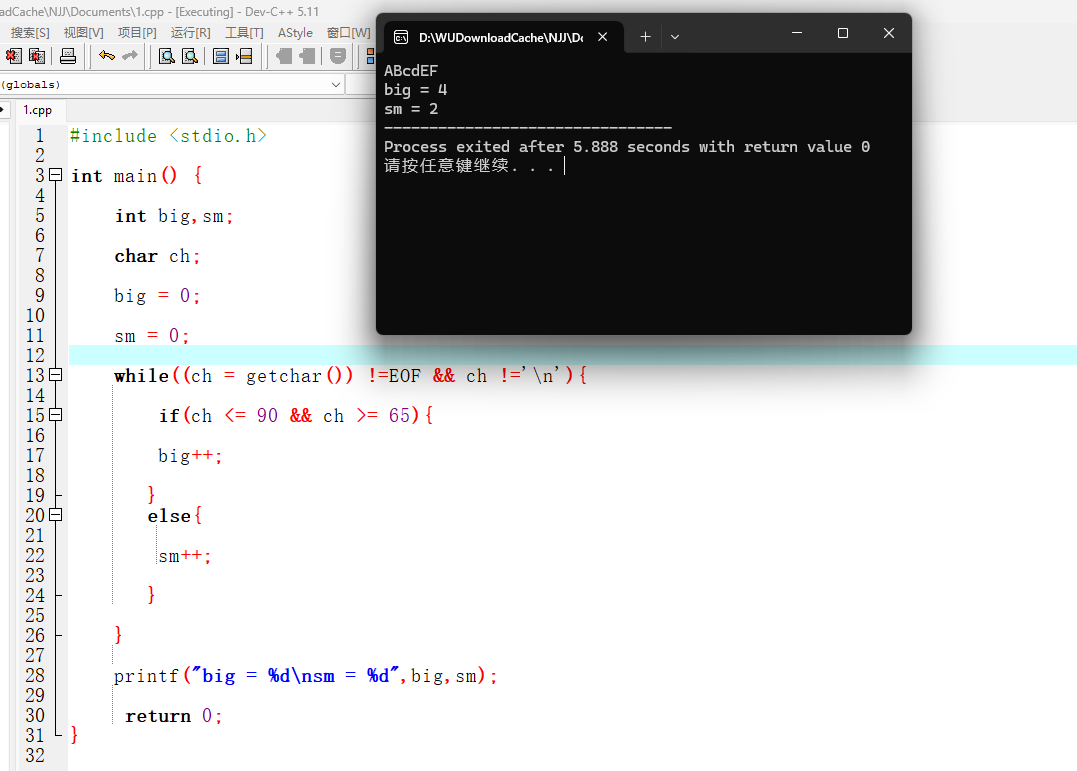
Task: Click the 'big++;' statement
Action: (x=190, y=456)
